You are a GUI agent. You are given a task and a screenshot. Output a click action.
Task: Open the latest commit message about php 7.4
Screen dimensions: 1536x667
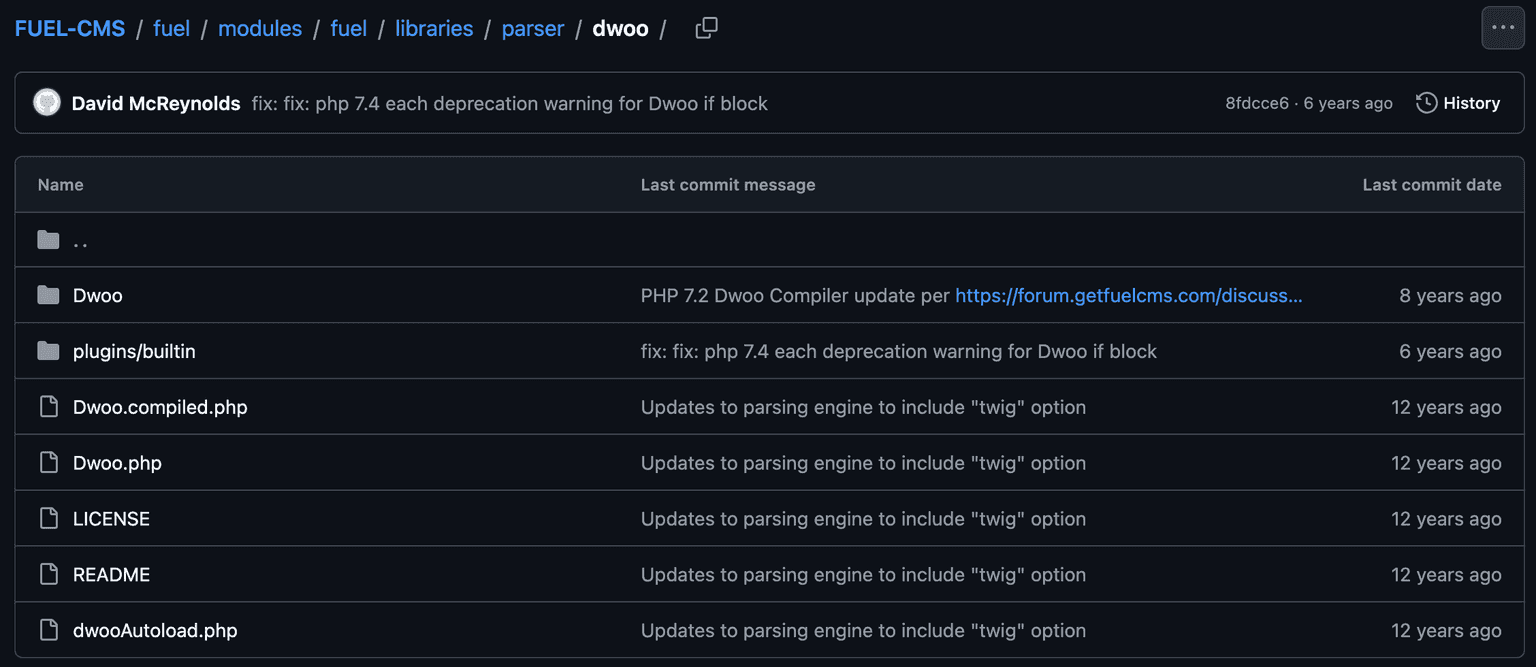[509, 103]
